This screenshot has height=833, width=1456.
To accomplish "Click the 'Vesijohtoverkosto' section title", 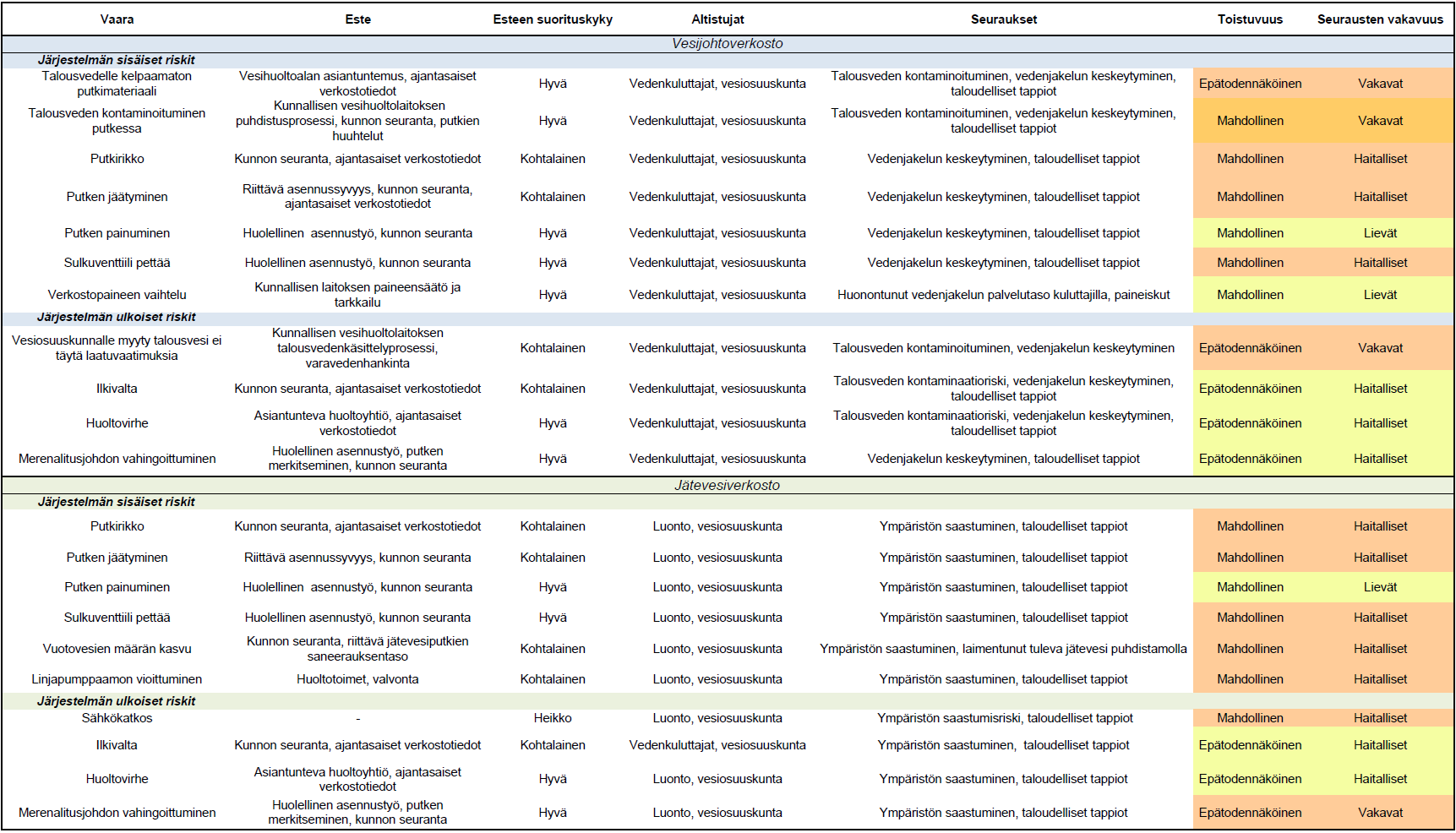I will point(728,44).
